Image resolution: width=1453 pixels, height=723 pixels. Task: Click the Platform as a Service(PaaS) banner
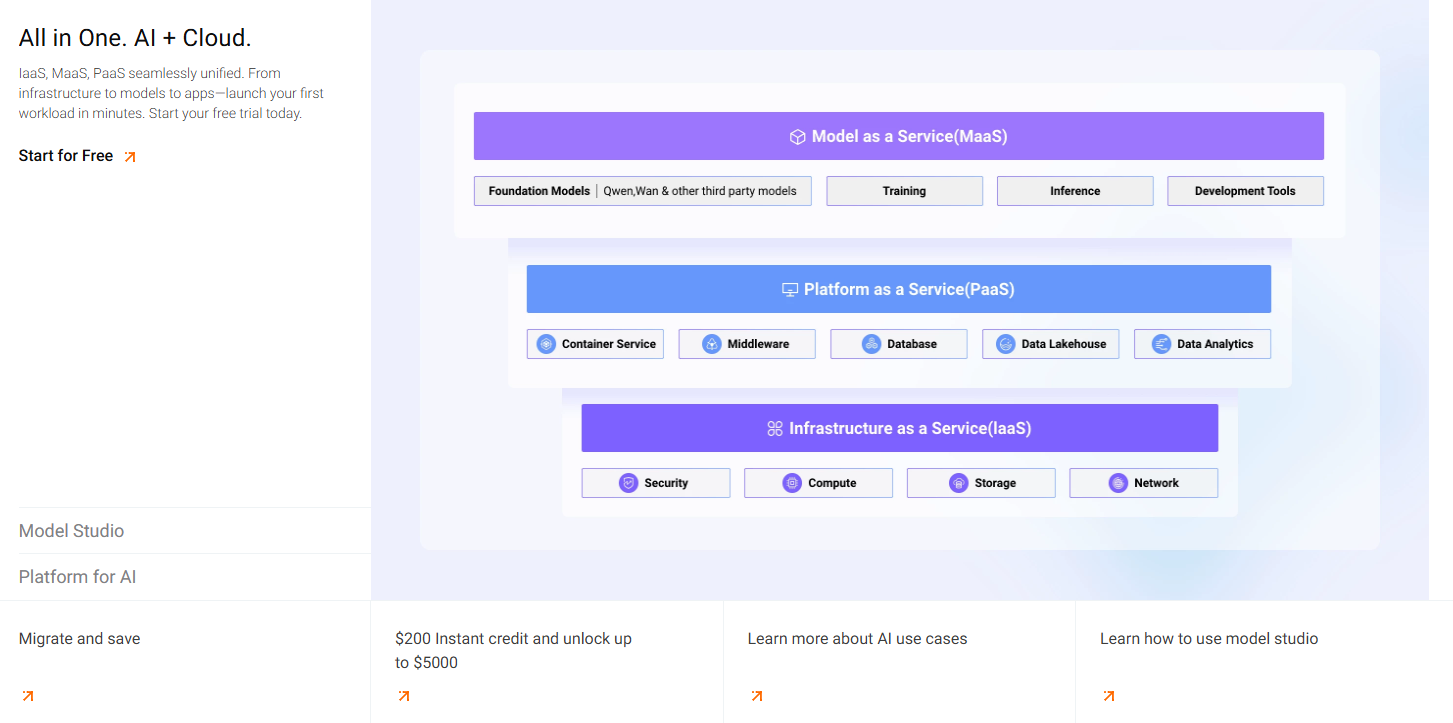pyautogui.click(x=899, y=289)
